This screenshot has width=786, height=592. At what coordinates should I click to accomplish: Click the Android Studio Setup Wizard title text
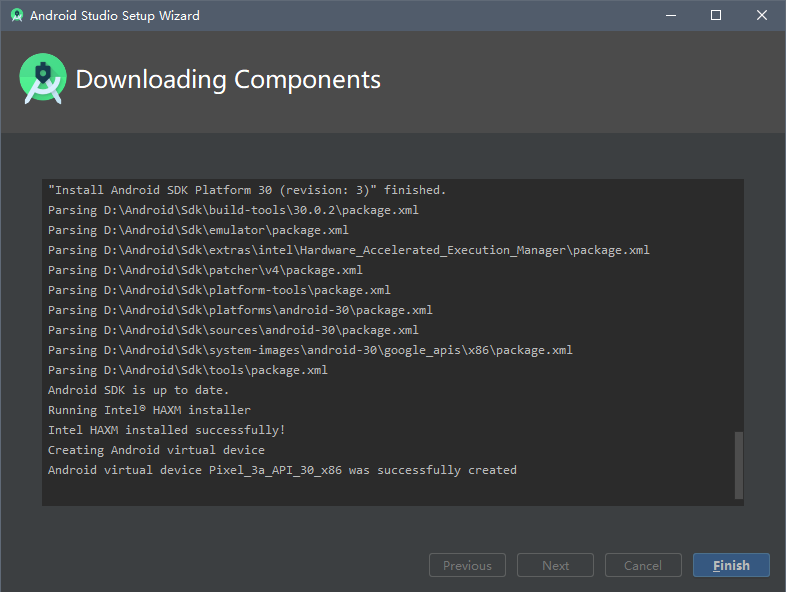point(115,16)
